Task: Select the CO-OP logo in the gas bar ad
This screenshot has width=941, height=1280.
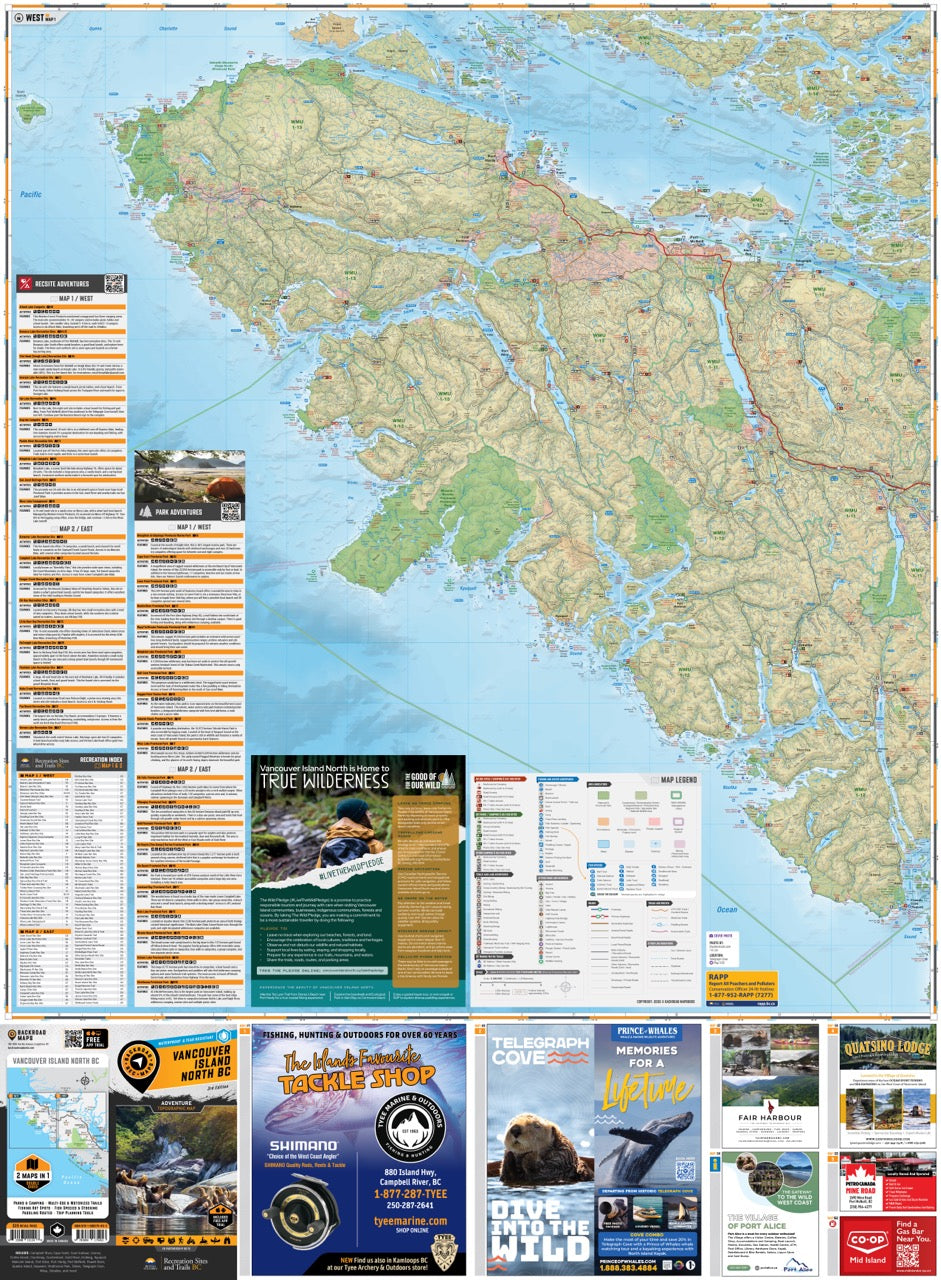Action: 866,1239
